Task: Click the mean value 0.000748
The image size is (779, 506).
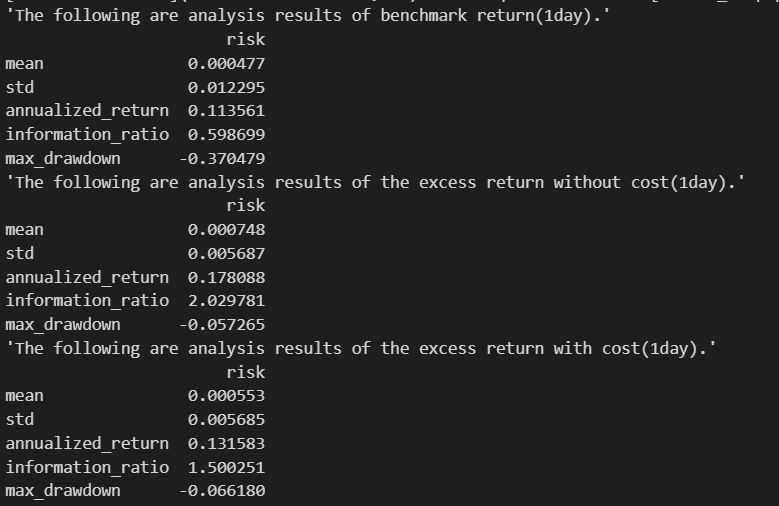Action: pos(227,230)
